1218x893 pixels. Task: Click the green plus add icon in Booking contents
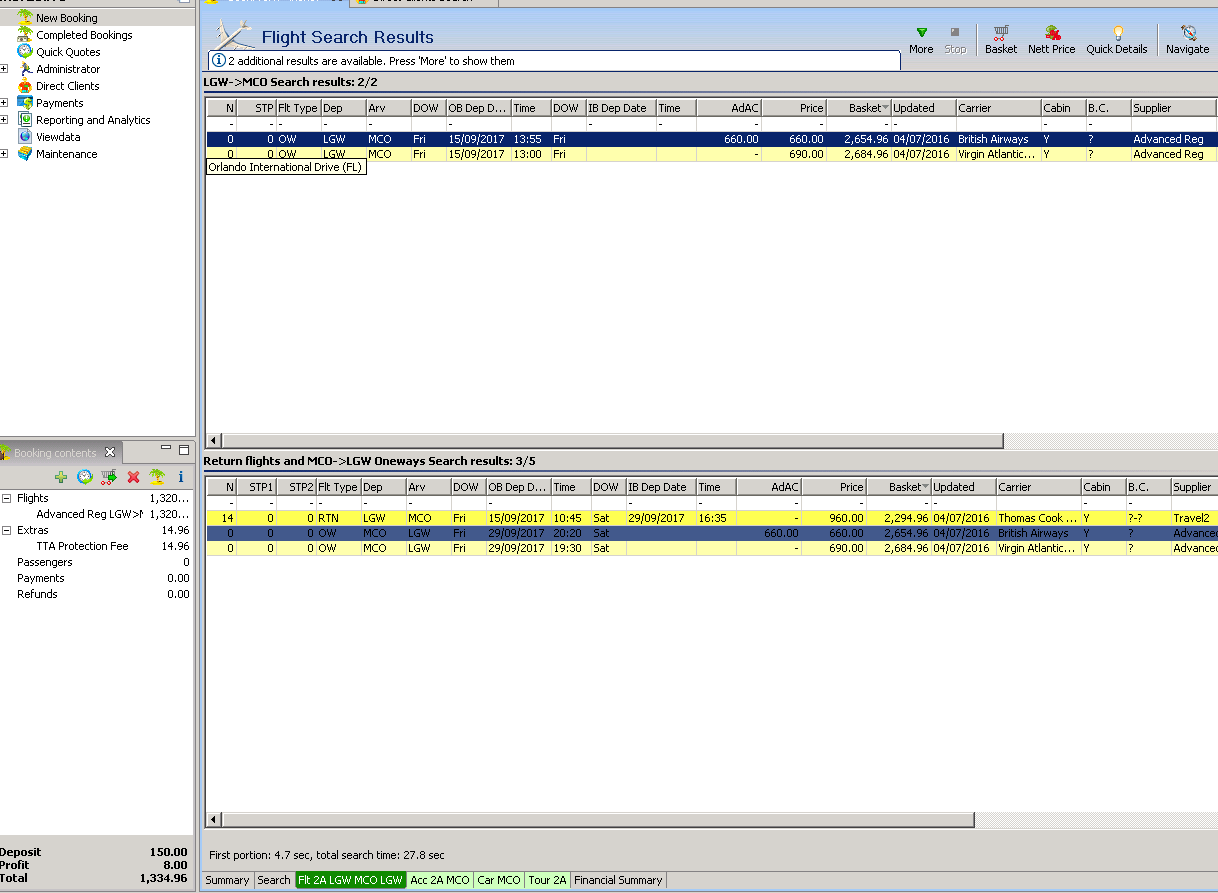61,477
